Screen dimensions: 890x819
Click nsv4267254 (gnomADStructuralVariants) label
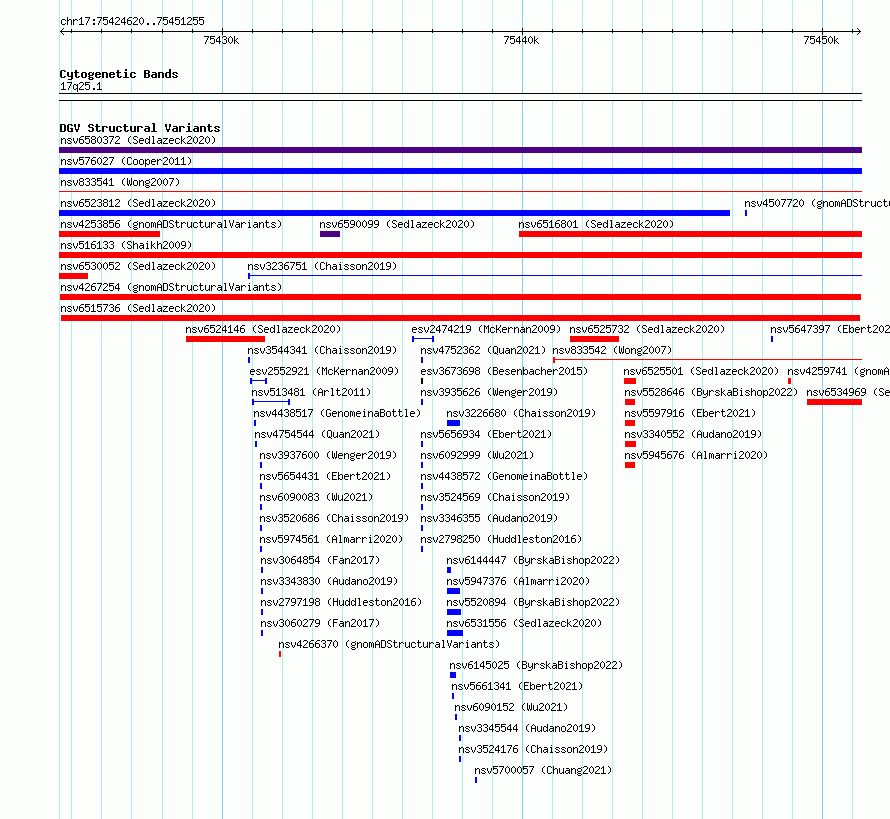click(x=171, y=287)
